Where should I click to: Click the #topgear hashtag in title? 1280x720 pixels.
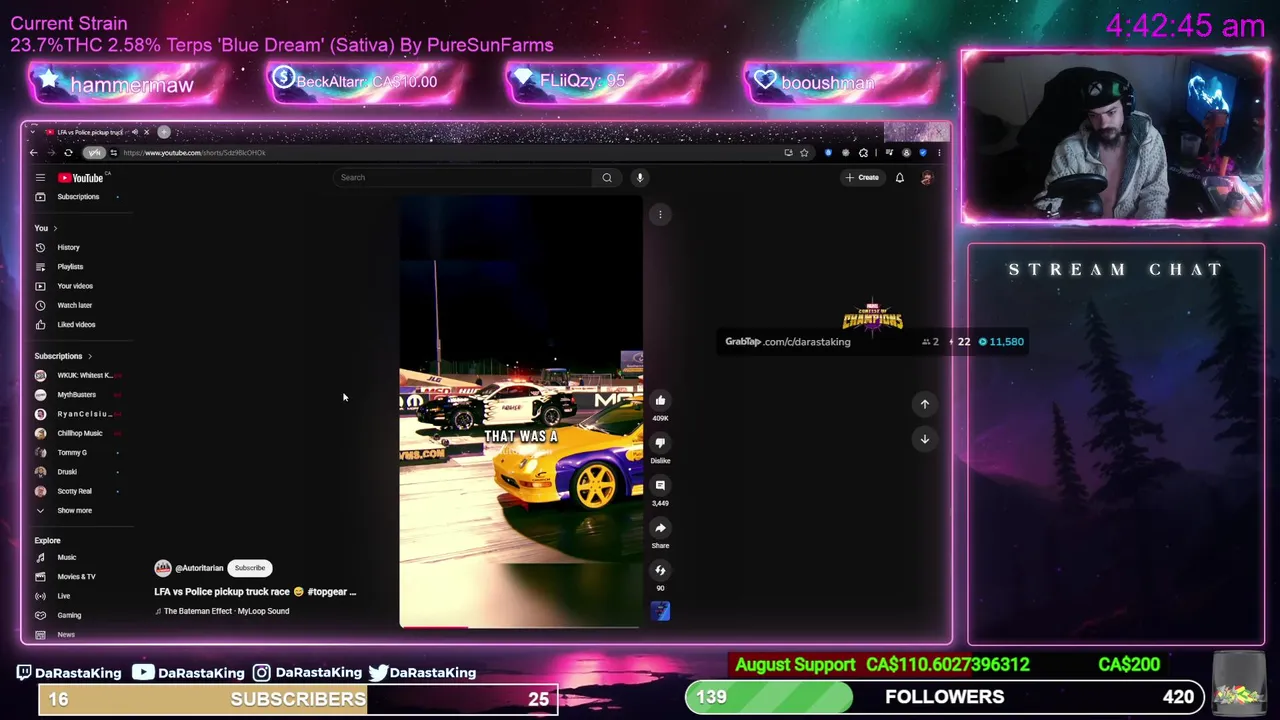tap(327, 592)
